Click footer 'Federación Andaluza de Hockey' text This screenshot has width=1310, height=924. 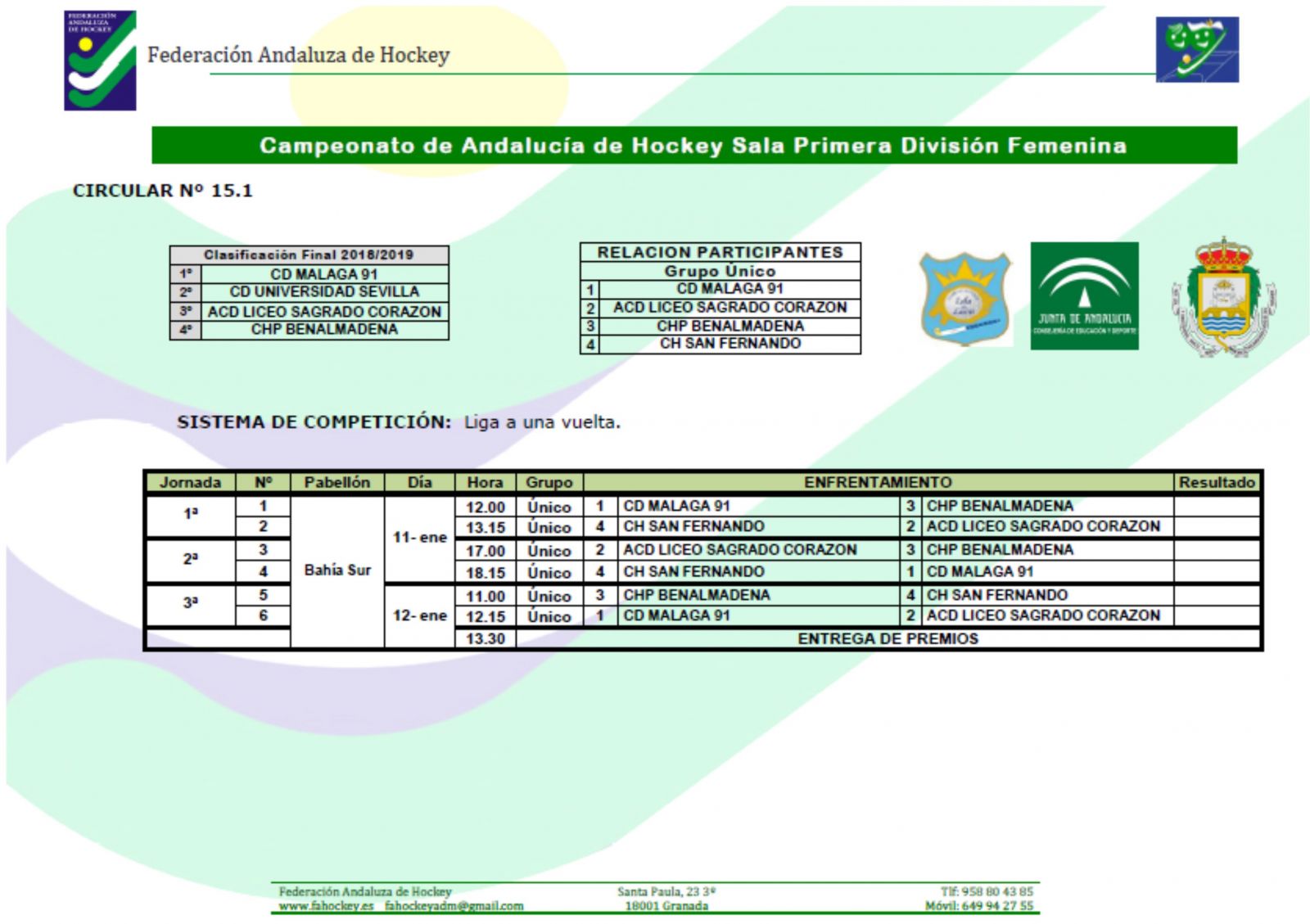pyautogui.click(x=365, y=892)
